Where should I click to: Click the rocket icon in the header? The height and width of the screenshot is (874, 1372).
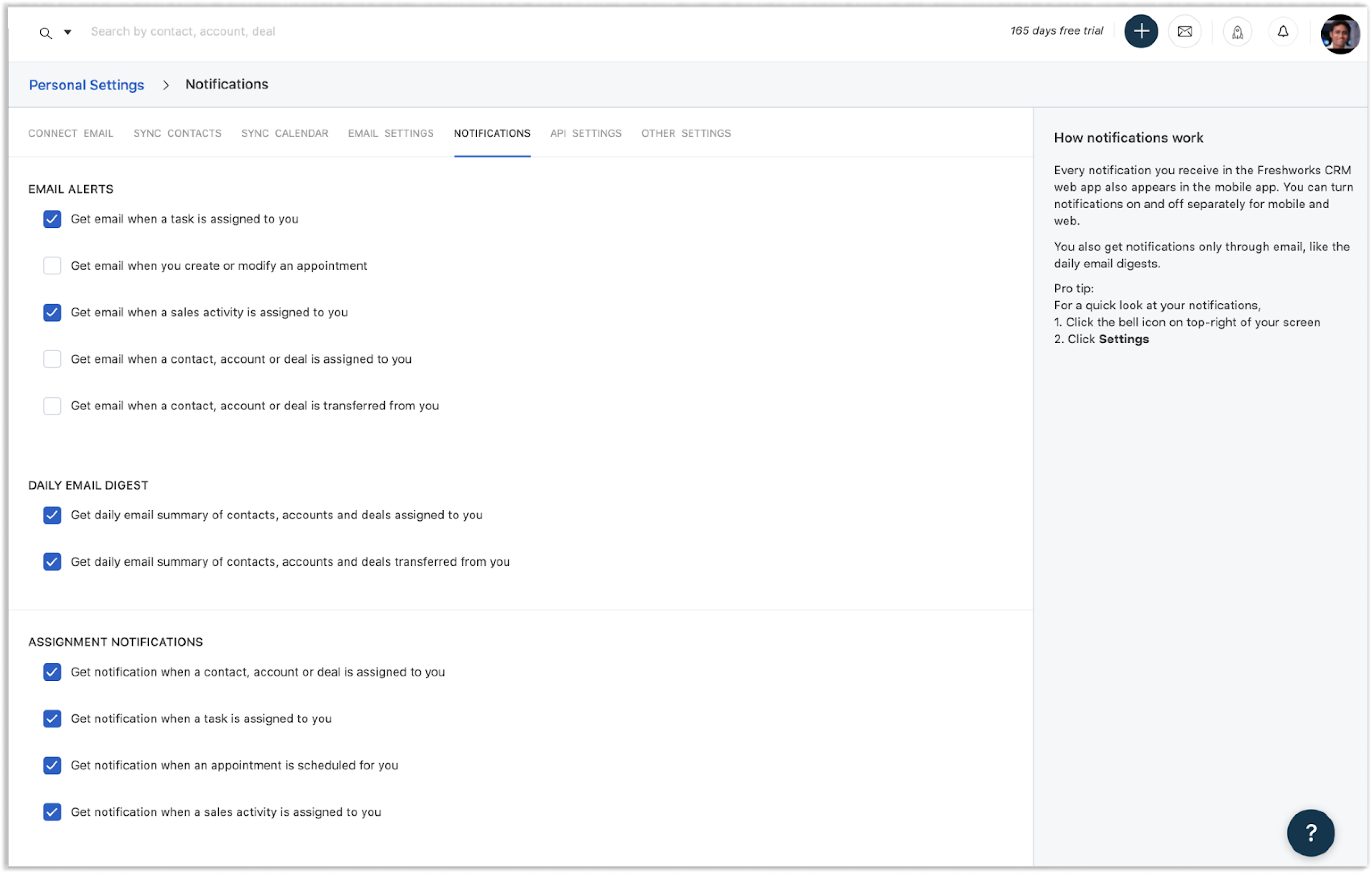[1237, 32]
